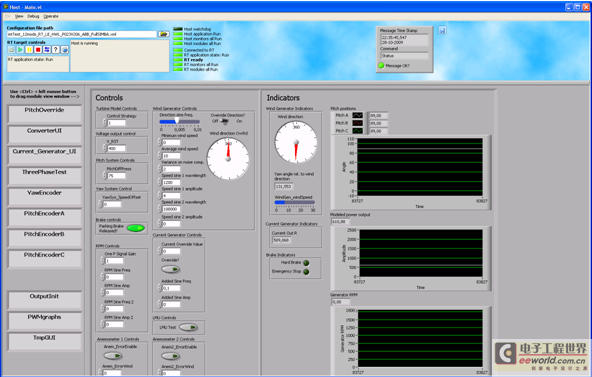Click the Hard Brake indicator LED
The image size is (592, 377).
click(x=306, y=263)
